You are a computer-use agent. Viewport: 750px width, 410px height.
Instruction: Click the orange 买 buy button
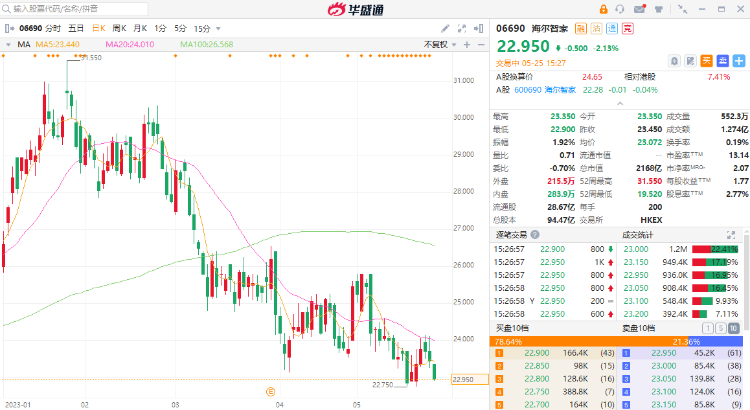(x=706, y=61)
